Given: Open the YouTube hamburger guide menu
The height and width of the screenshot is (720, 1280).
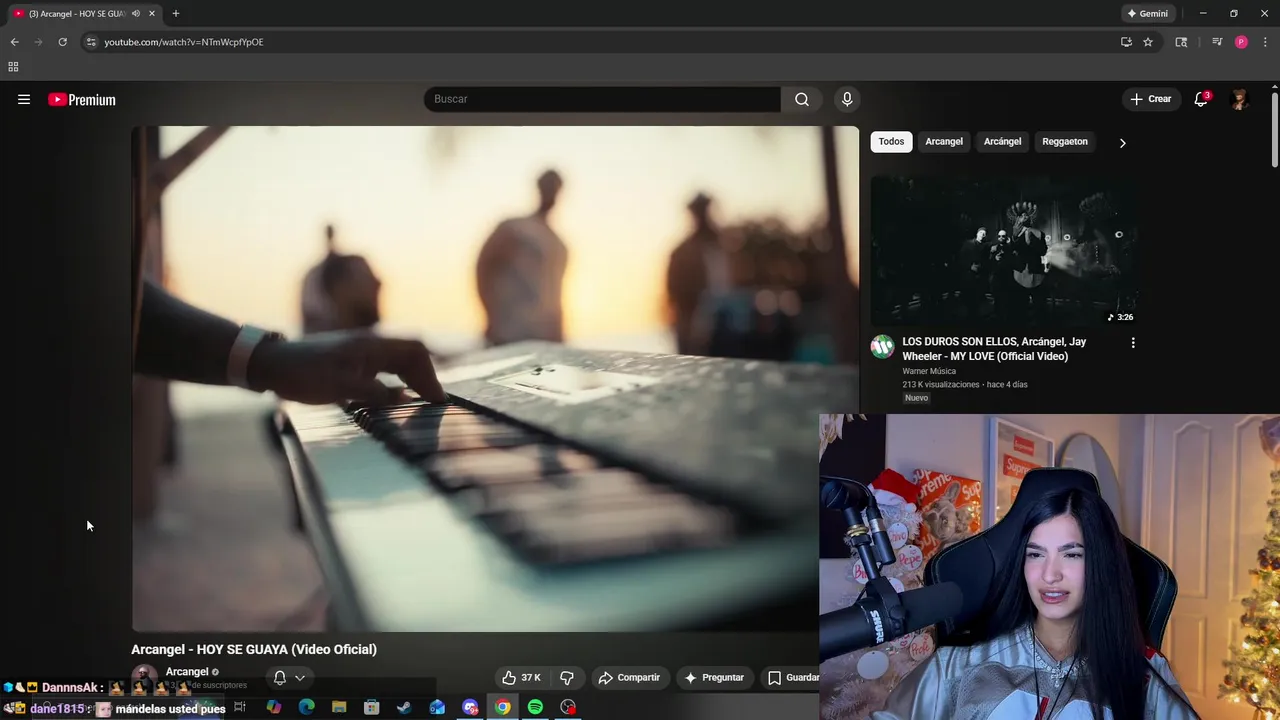Looking at the screenshot, I should (x=24, y=99).
